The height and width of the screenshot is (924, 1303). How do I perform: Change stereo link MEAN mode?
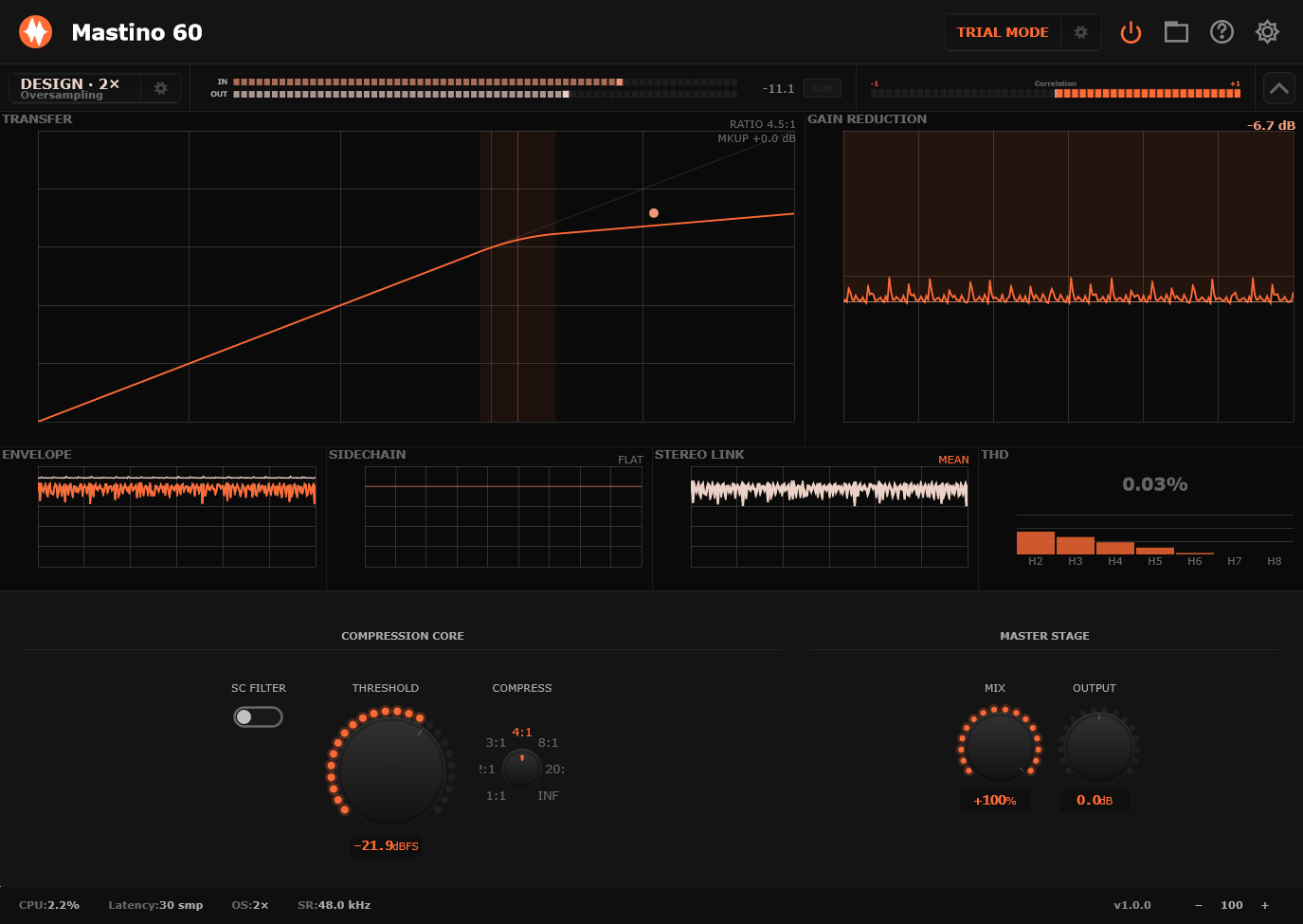953,460
